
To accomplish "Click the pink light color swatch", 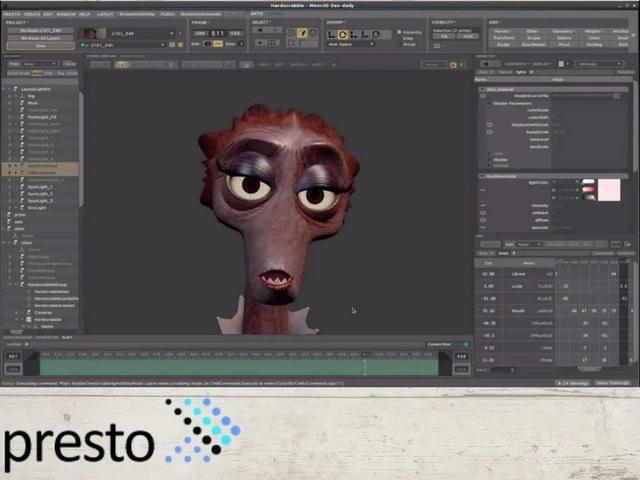I will (609, 190).
